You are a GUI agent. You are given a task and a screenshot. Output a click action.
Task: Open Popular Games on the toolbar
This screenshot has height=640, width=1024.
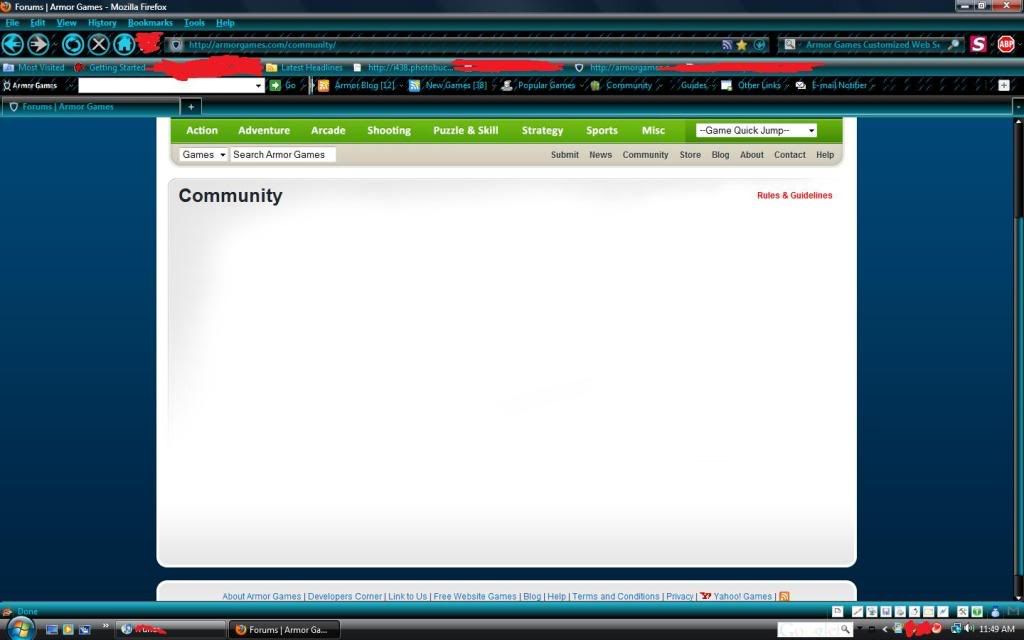538,86
